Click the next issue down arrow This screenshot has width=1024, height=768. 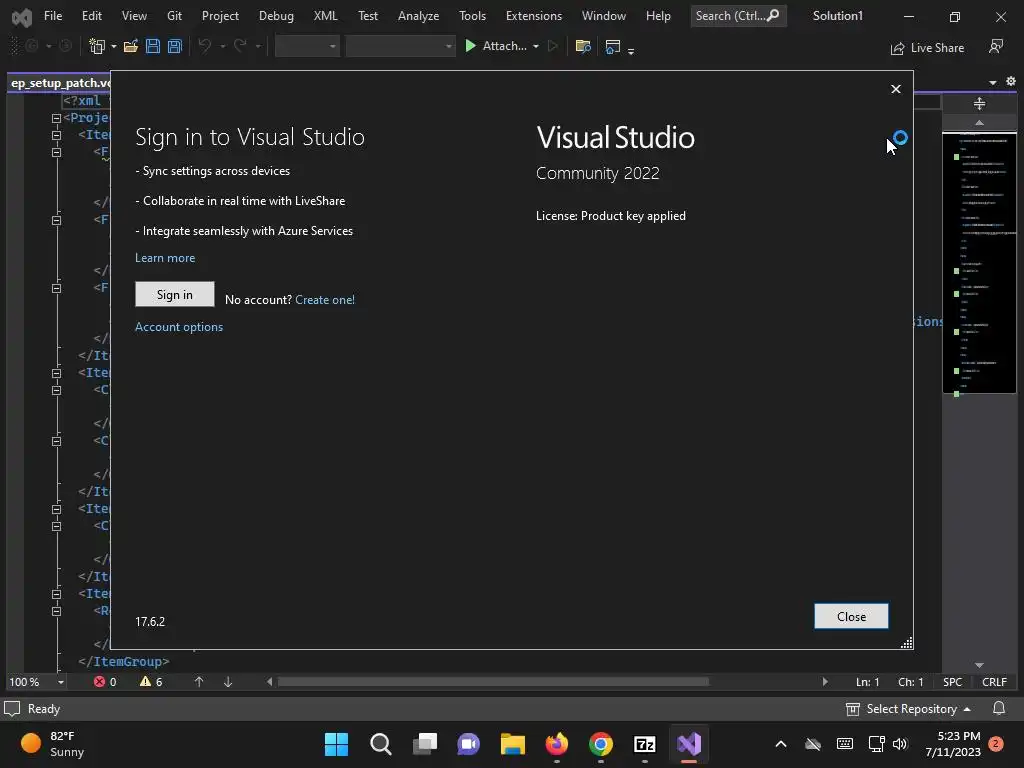tap(228, 682)
